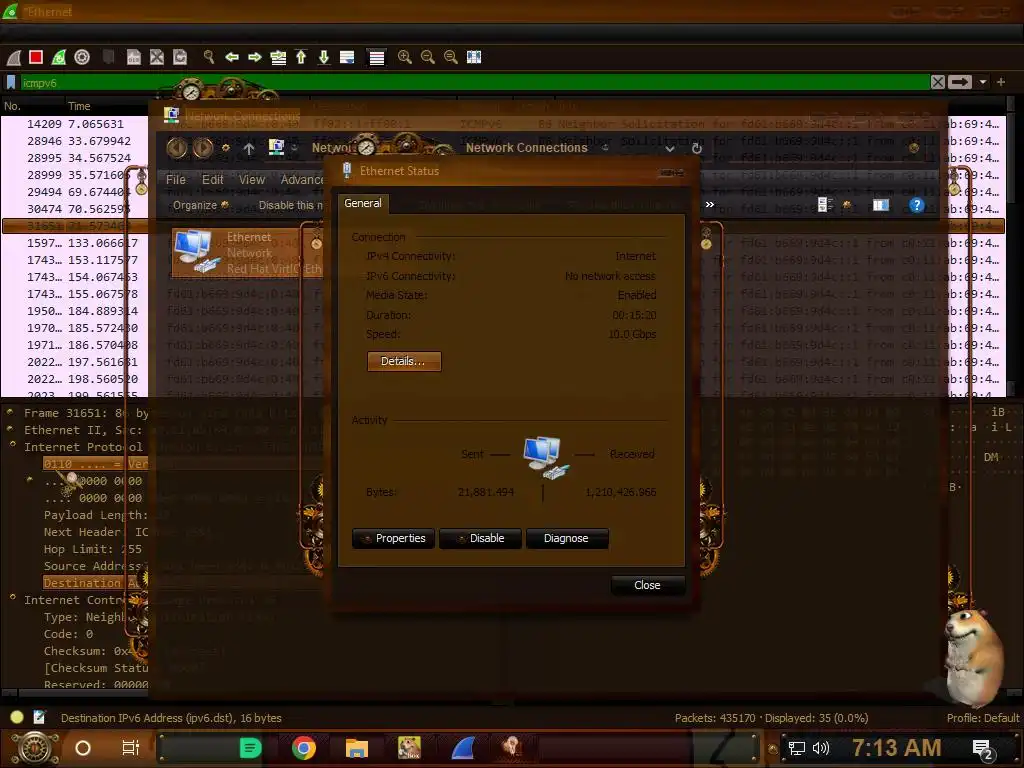Navigate up in Network Connections explorer

(x=249, y=149)
